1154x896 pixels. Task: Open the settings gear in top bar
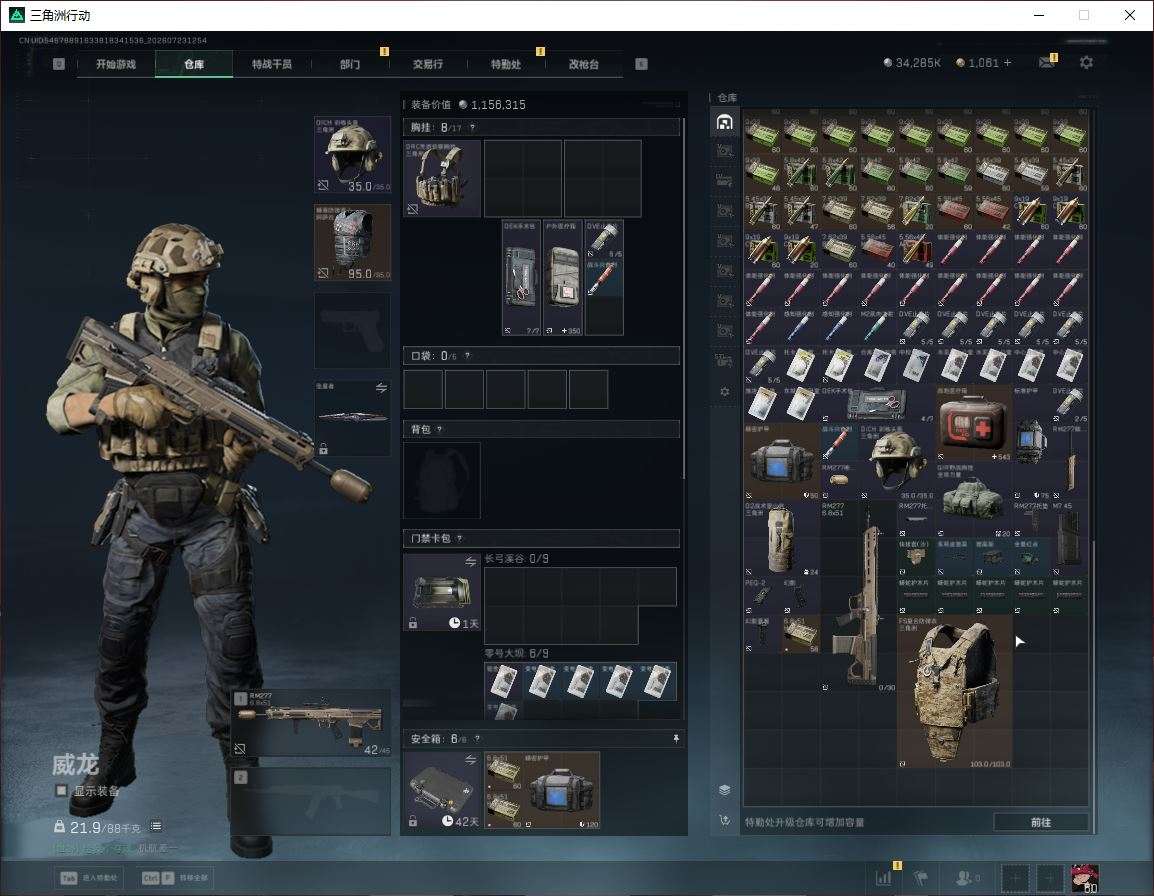click(x=1086, y=63)
